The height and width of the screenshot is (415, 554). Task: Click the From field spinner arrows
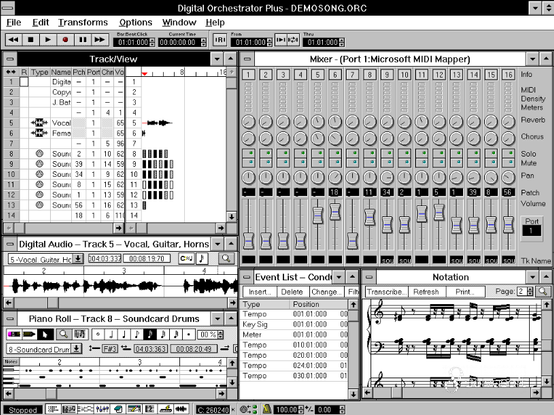pos(270,42)
